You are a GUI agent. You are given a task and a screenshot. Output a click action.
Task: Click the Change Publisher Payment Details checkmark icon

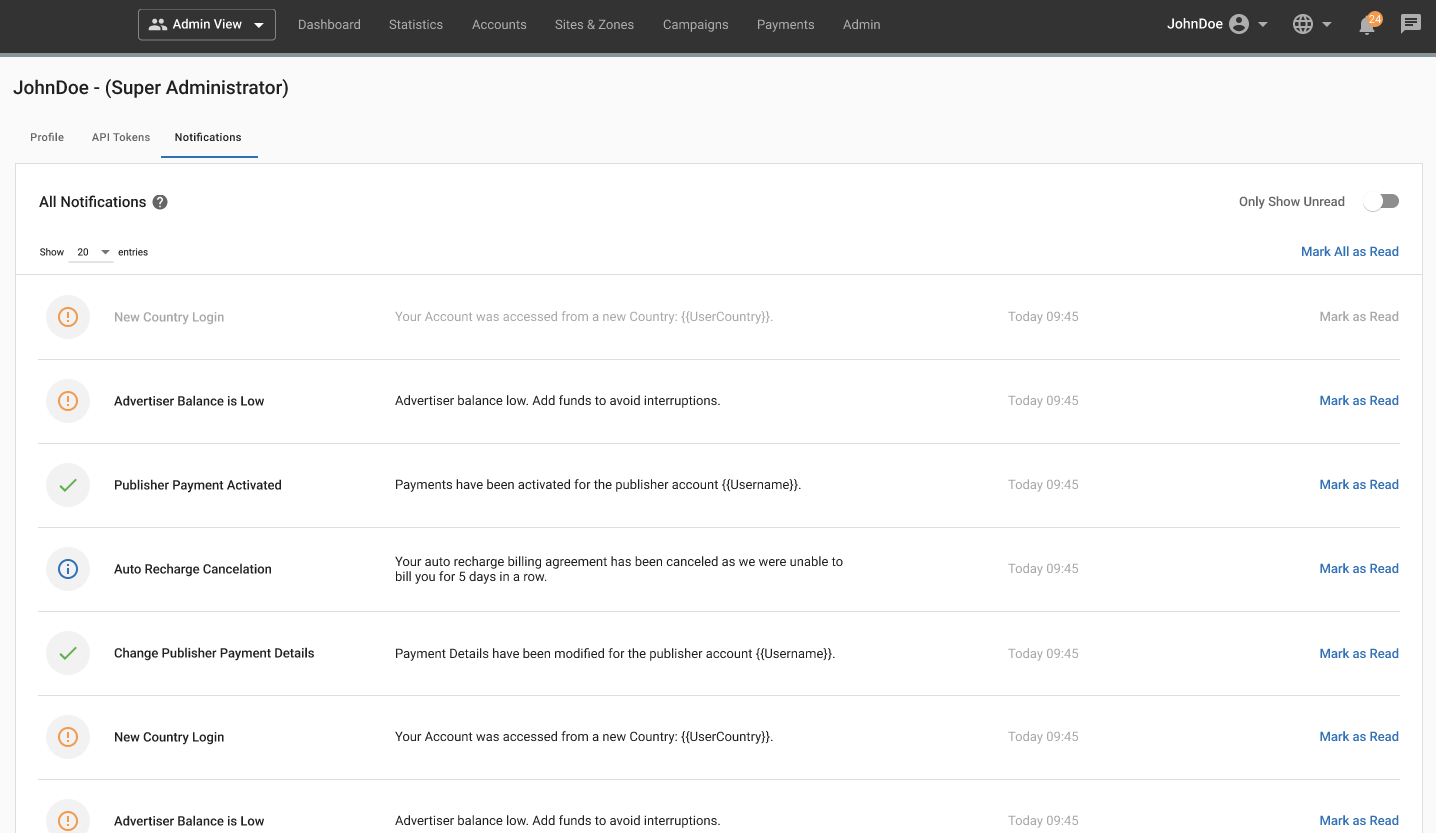pos(68,653)
